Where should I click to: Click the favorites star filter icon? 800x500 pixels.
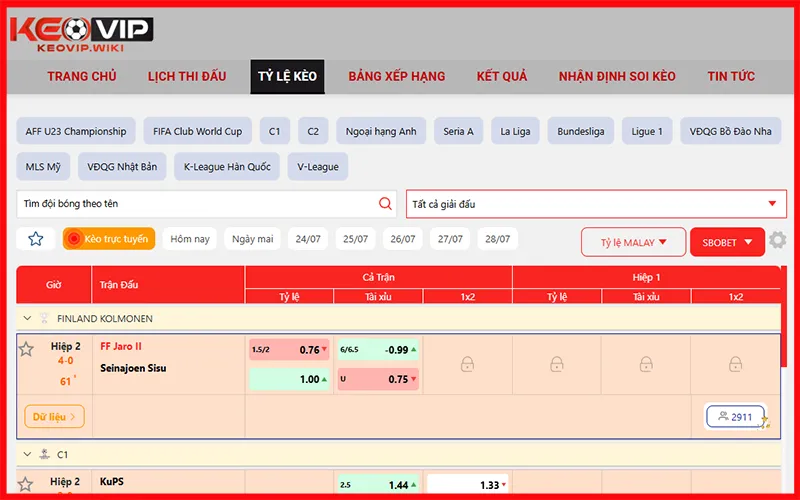coord(36,239)
